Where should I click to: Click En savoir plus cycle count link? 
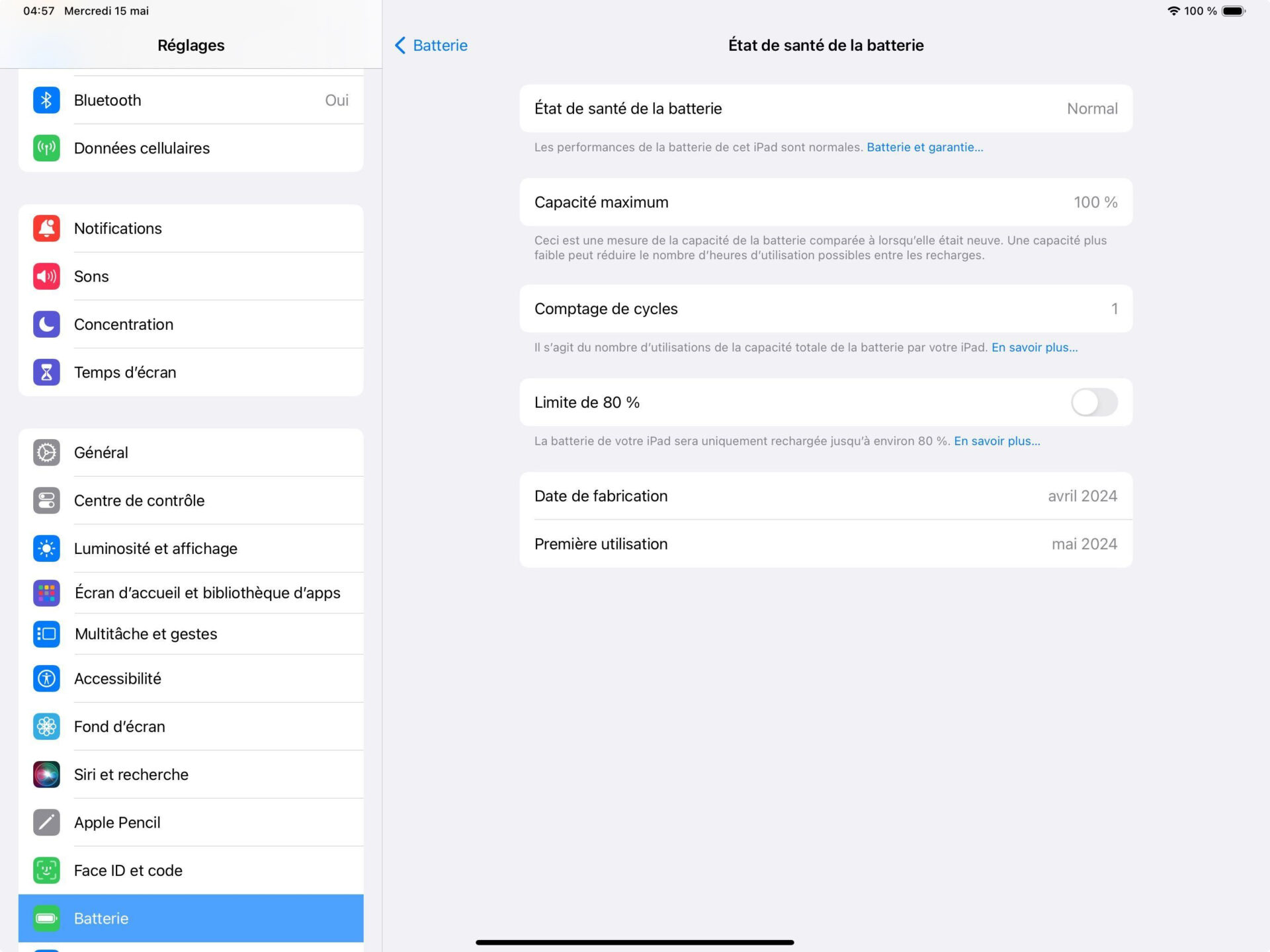coord(1034,347)
